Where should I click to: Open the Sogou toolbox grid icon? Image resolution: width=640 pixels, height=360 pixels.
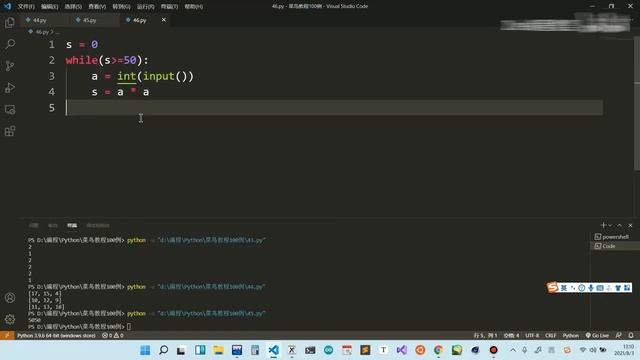(x=627, y=288)
